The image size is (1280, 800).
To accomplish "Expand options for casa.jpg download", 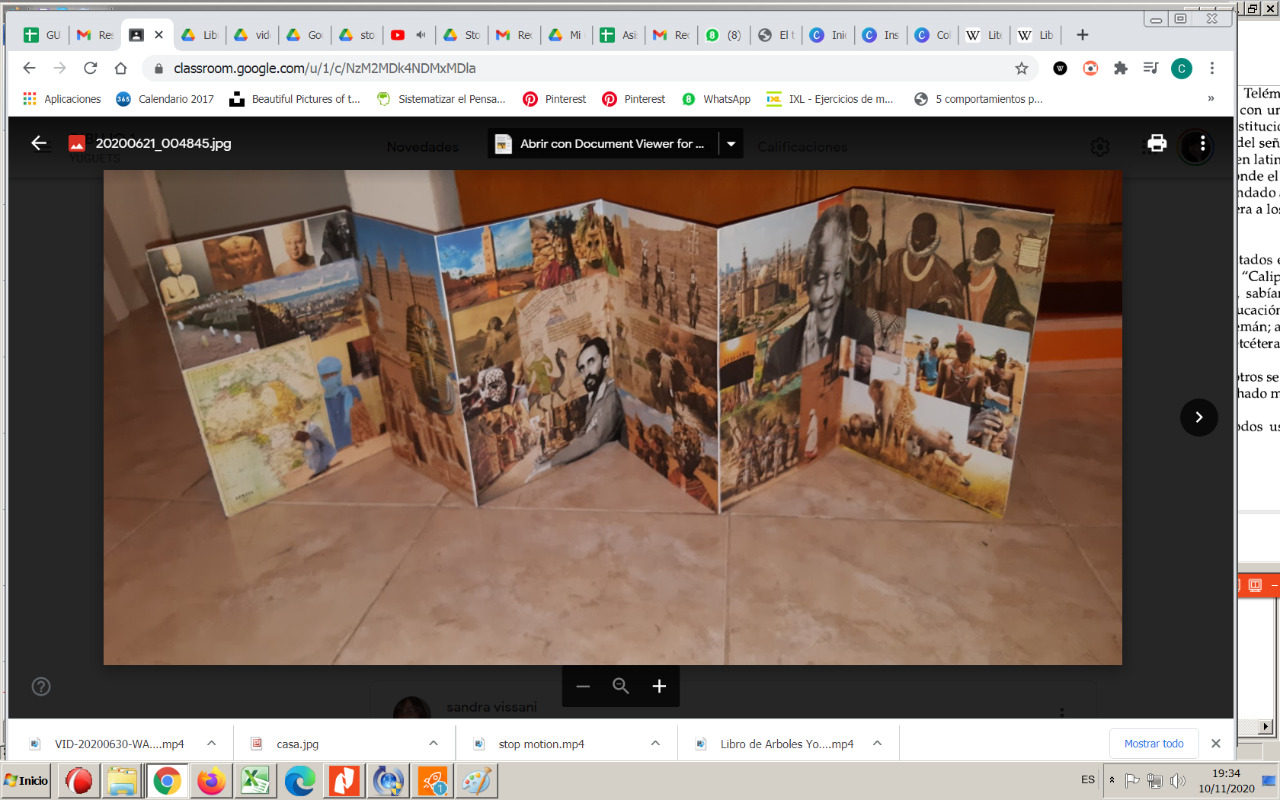I will 433,744.
